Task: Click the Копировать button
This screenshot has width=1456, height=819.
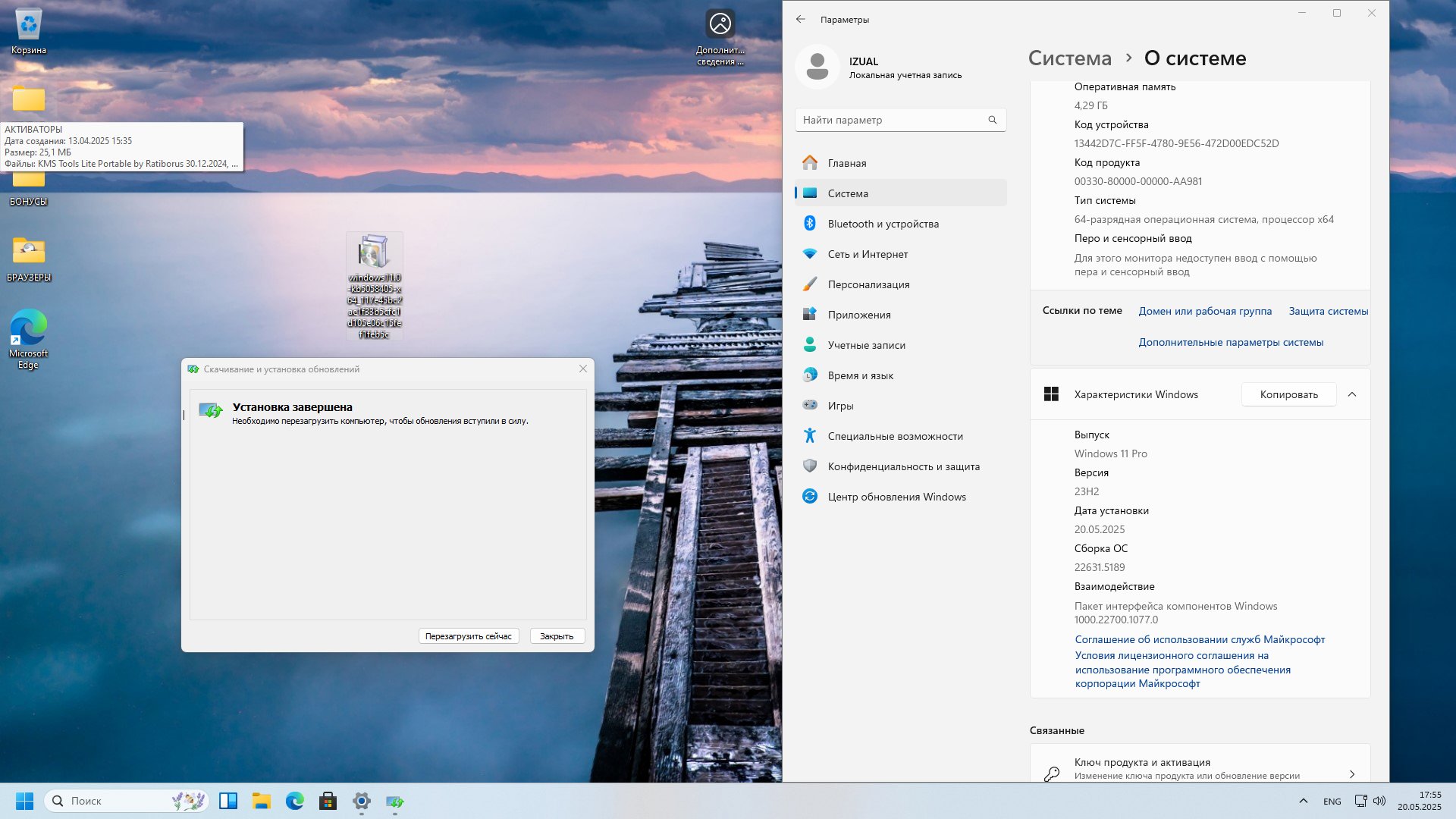Action: (x=1288, y=394)
